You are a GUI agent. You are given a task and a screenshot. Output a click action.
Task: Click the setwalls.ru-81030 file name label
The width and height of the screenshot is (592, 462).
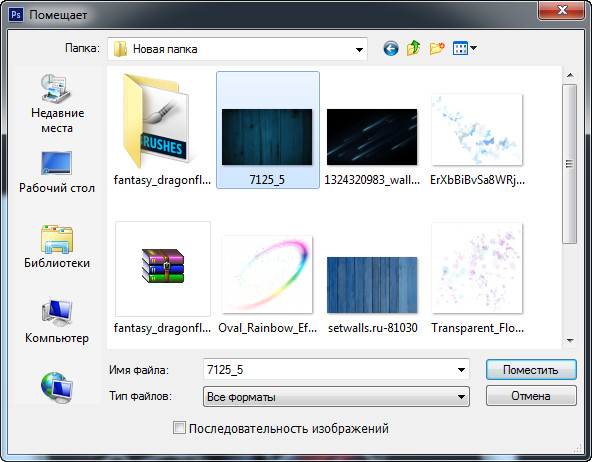pos(373,328)
